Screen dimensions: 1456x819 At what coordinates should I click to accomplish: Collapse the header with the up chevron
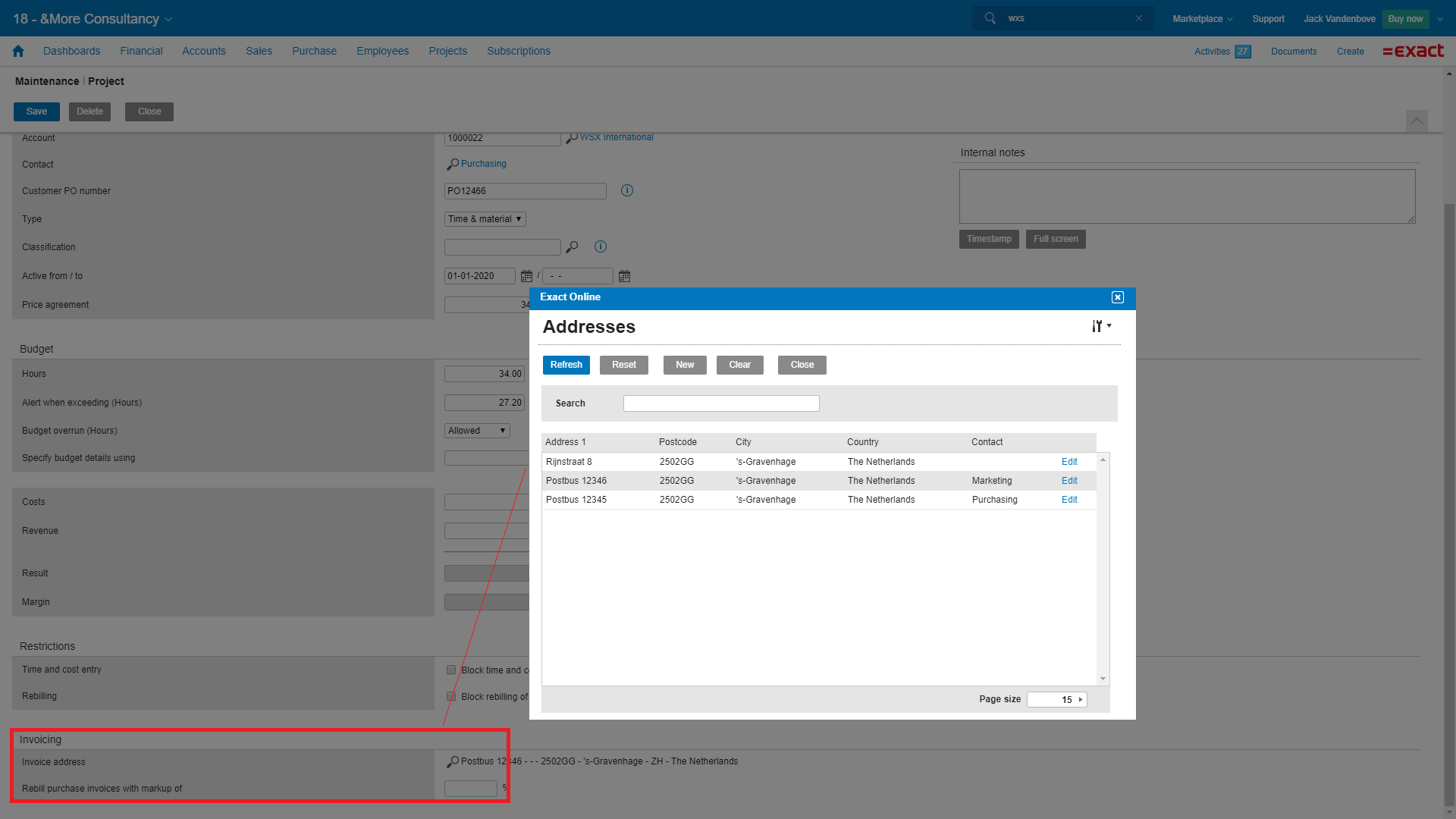coord(1417,121)
